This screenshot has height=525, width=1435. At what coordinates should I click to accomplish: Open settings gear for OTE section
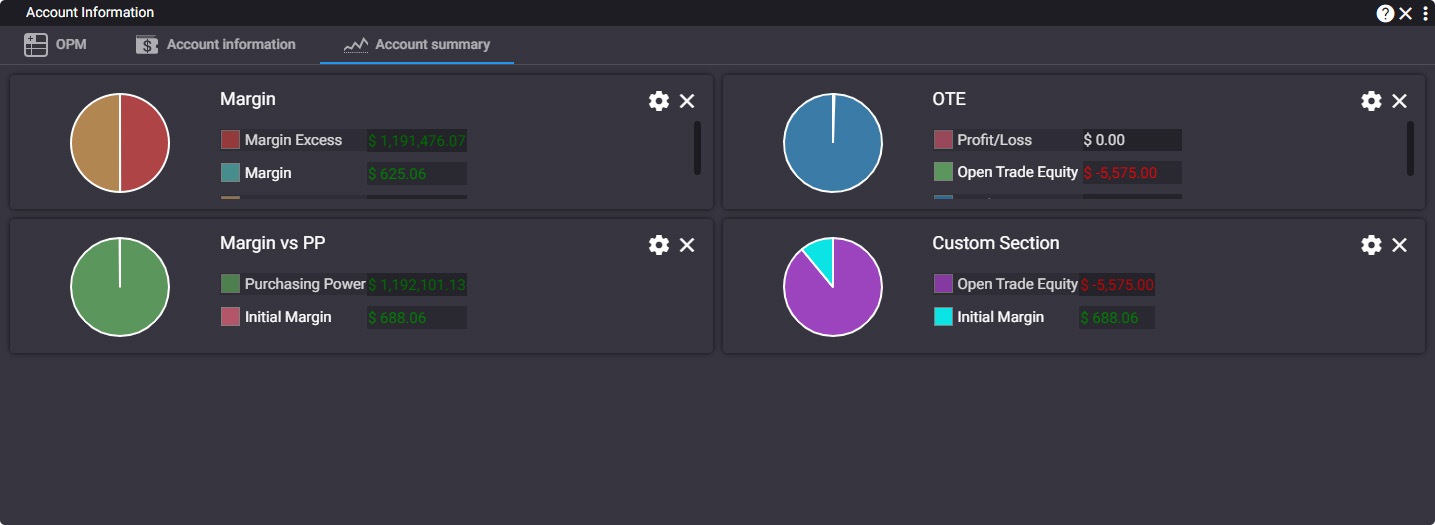pyautogui.click(x=1371, y=101)
